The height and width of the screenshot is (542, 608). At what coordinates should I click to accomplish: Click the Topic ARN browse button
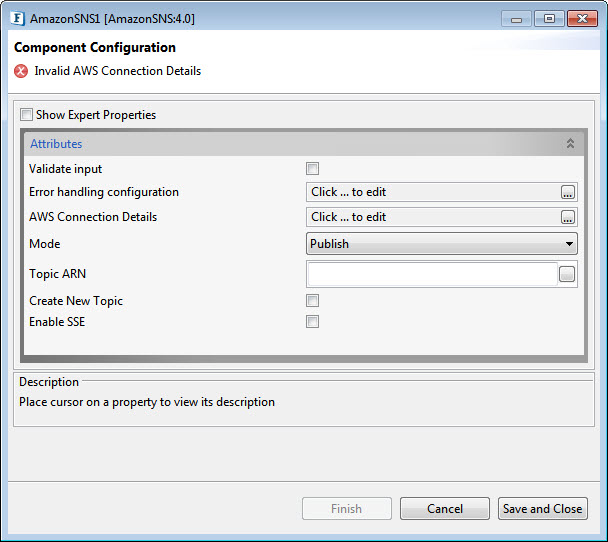pyautogui.click(x=567, y=274)
